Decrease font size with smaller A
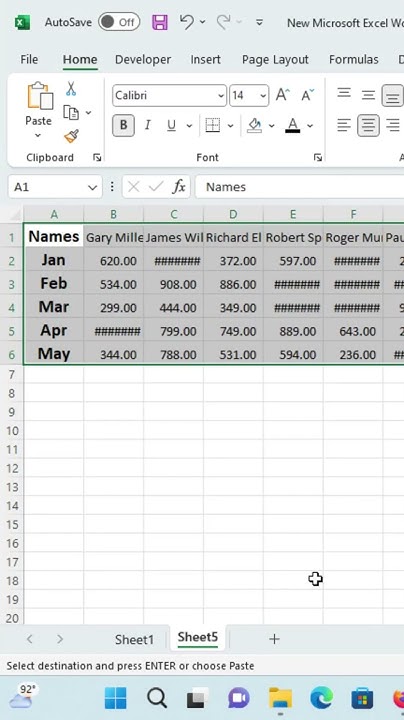The height and width of the screenshot is (720, 404). coord(307,95)
